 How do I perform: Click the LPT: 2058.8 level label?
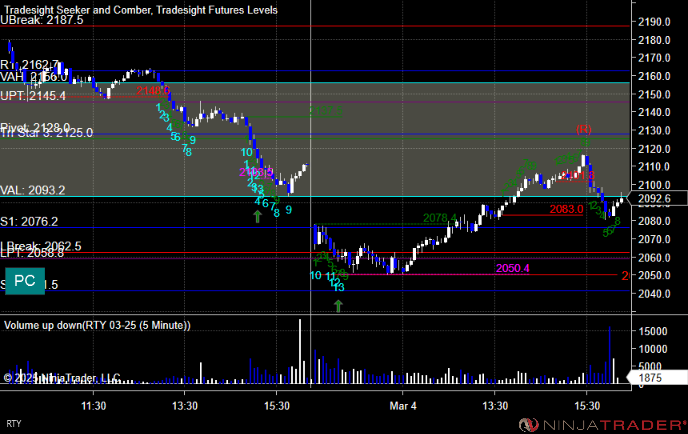point(32,253)
